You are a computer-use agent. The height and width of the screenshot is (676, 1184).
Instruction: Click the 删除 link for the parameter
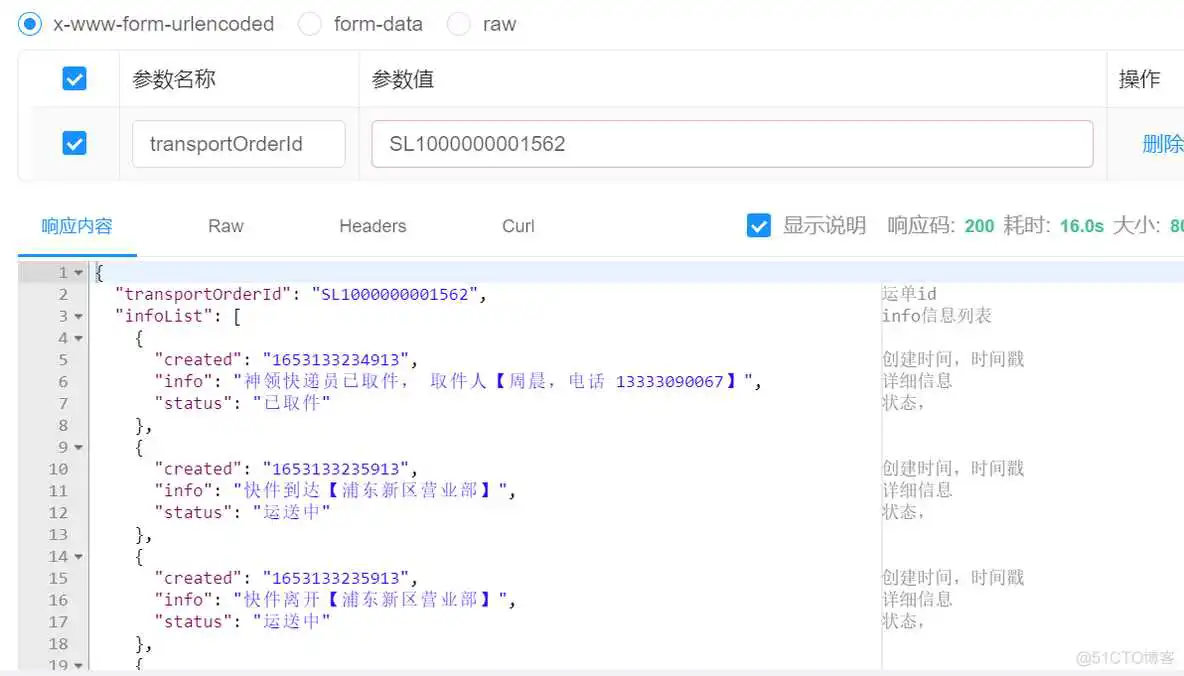coord(1161,144)
